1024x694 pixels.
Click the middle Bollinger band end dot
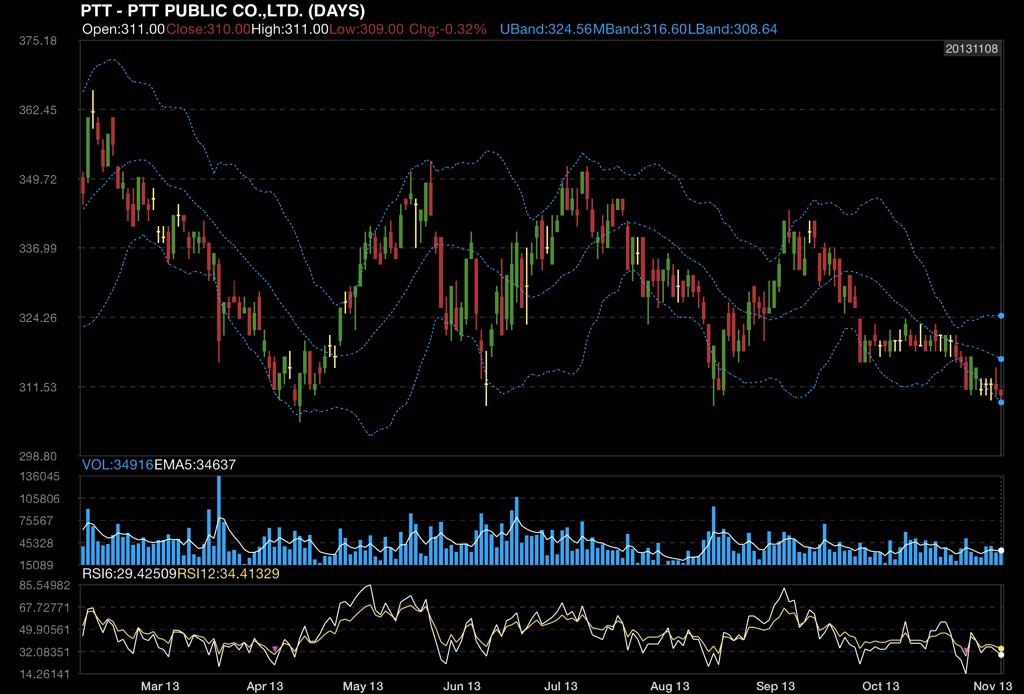point(1001,359)
